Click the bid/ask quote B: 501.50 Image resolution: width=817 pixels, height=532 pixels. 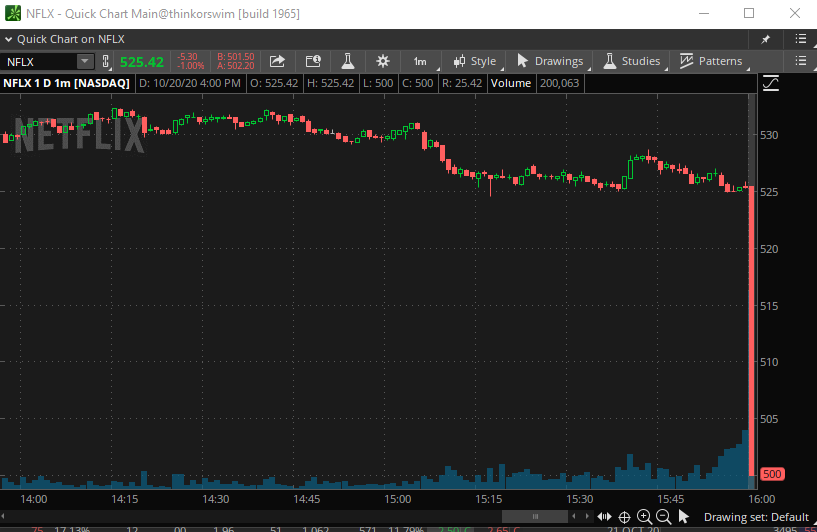click(236, 57)
